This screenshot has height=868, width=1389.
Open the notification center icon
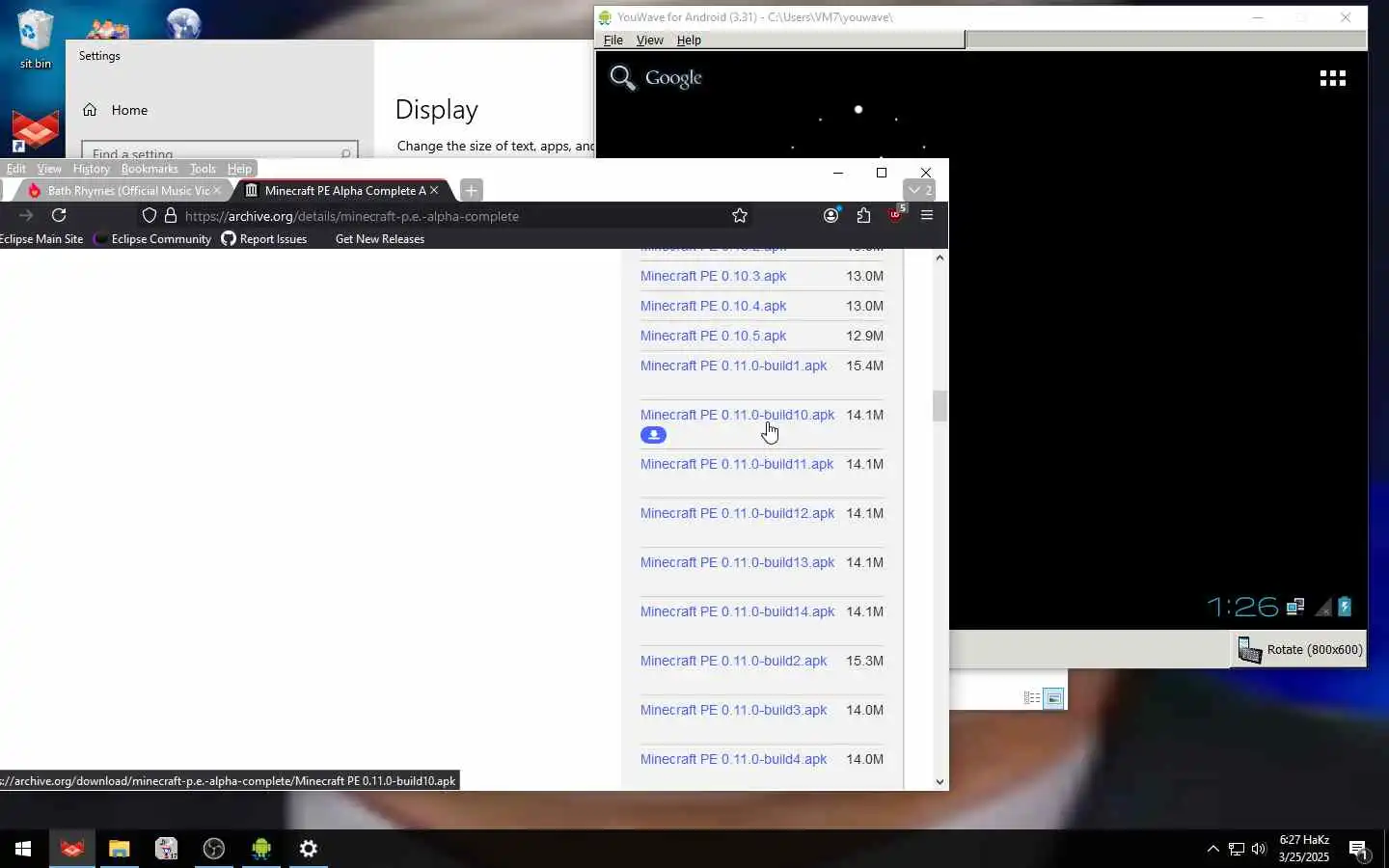point(1358,850)
